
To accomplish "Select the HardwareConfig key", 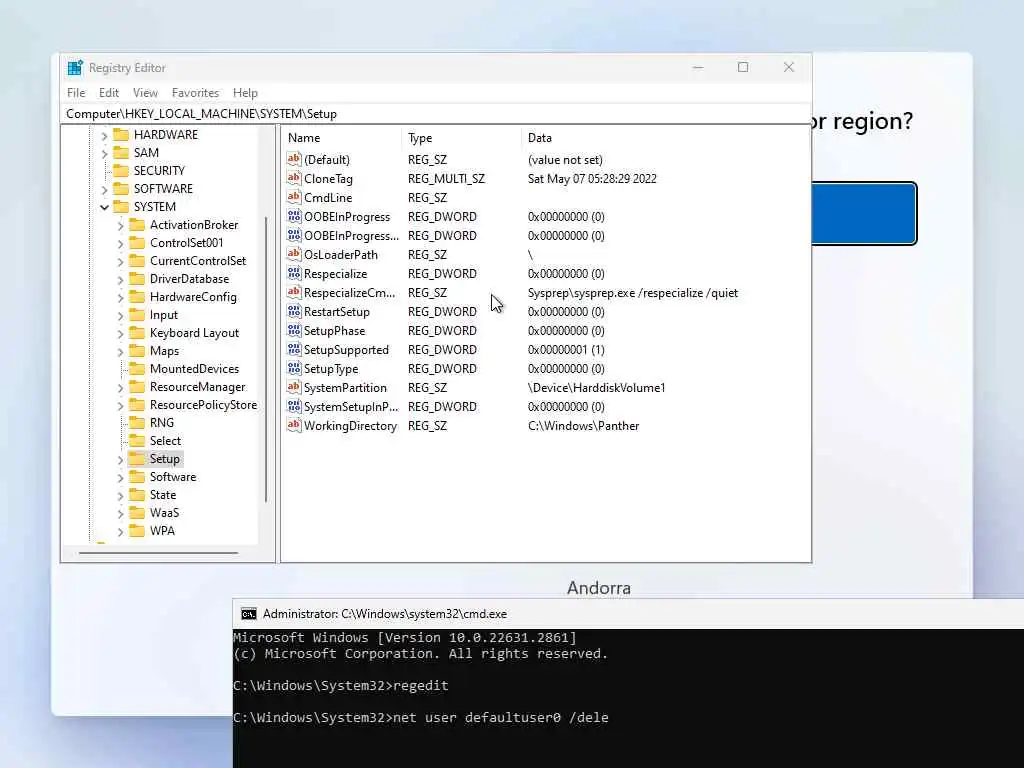I will tap(193, 296).
